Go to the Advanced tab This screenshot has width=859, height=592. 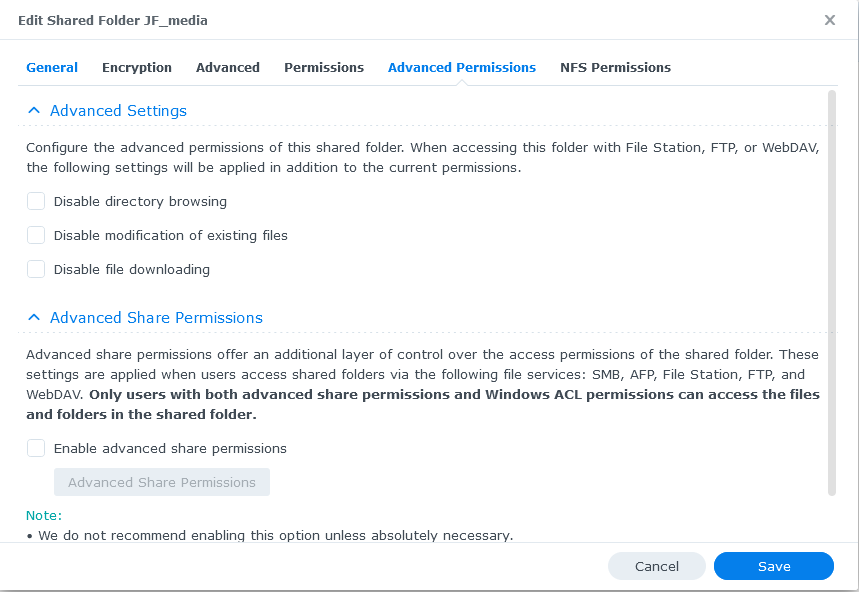pos(228,68)
